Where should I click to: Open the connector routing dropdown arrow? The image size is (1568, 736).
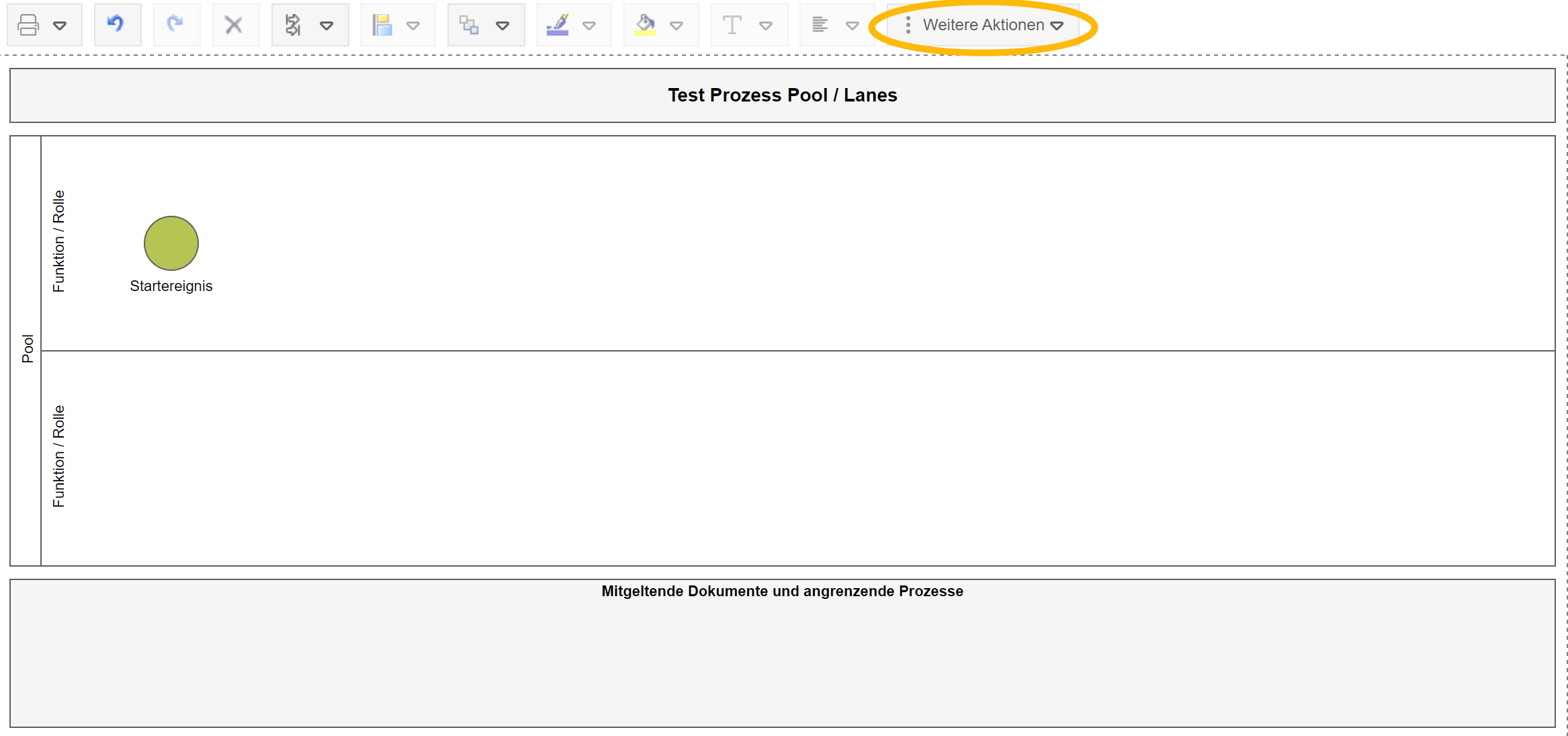point(326,26)
